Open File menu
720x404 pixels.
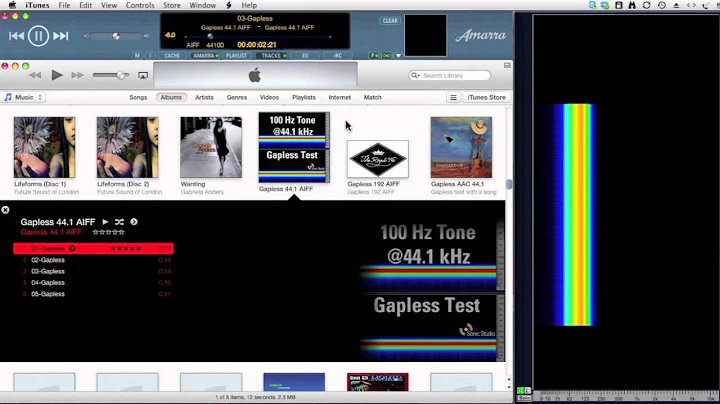pyautogui.click(x=64, y=5)
